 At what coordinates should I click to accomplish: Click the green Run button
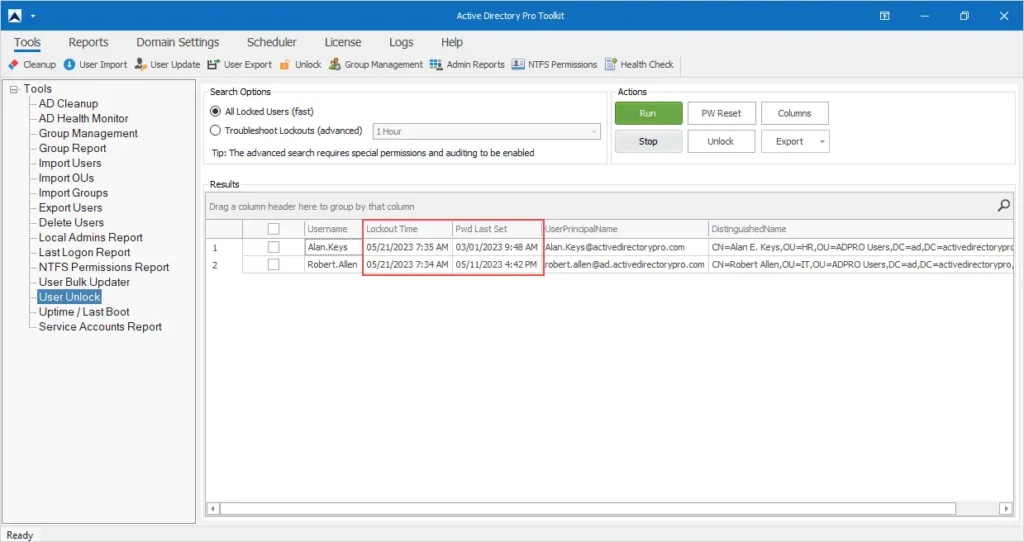[648, 113]
